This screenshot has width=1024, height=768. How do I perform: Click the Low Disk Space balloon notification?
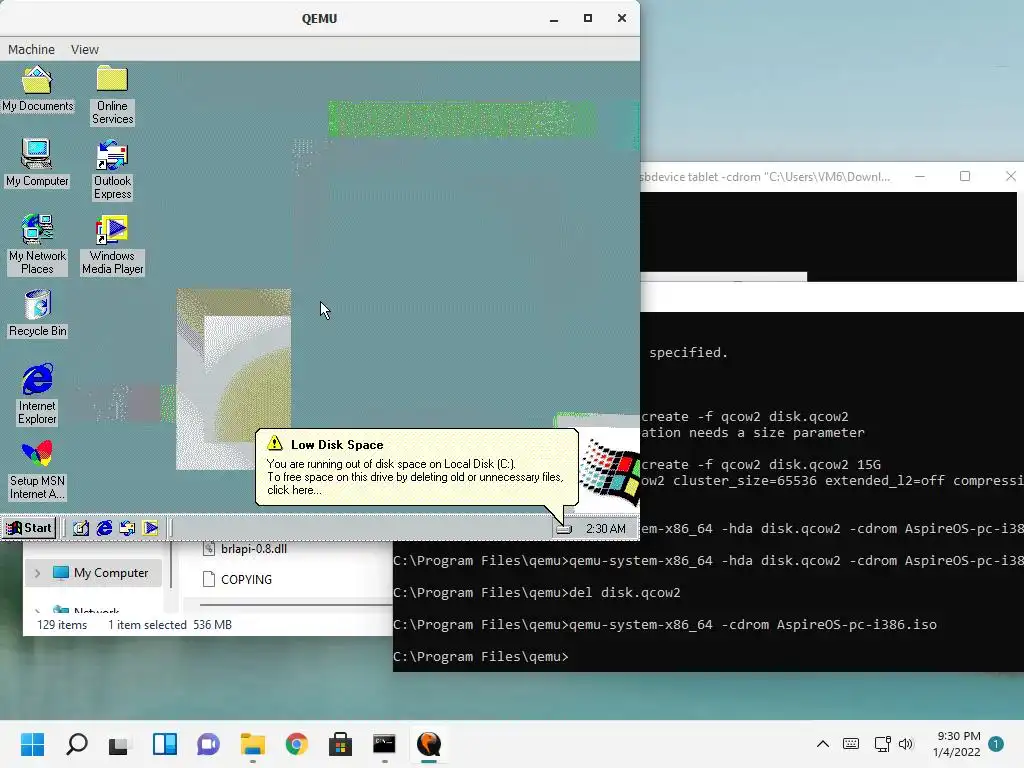point(416,467)
